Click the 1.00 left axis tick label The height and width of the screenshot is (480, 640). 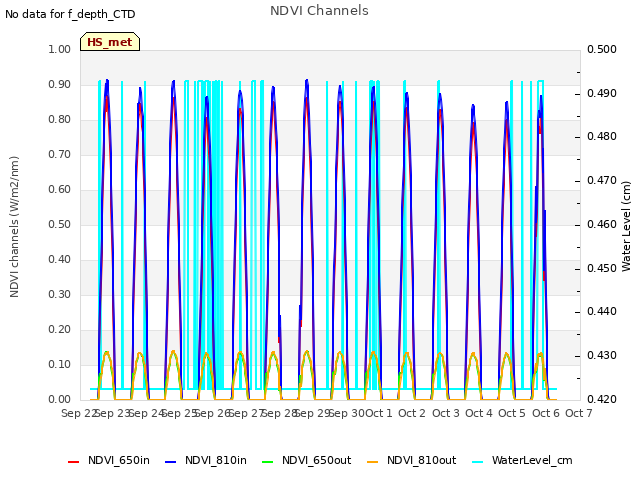pos(60,49)
